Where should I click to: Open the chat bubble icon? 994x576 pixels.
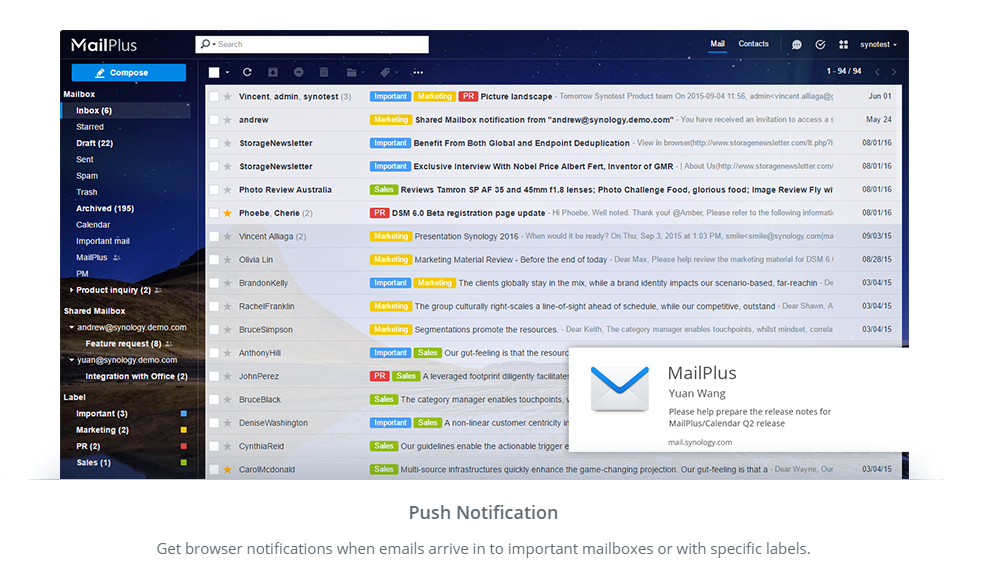click(x=797, y=44)
